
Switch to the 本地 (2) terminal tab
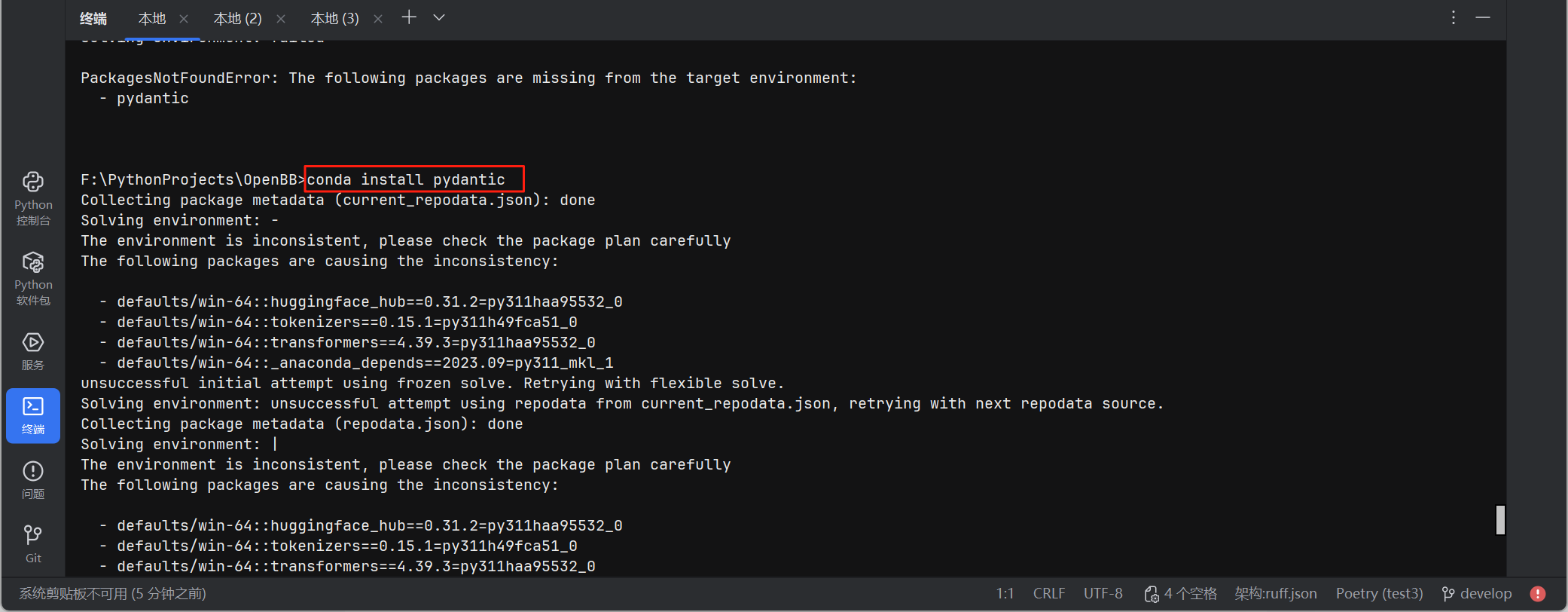click(237, 17)
